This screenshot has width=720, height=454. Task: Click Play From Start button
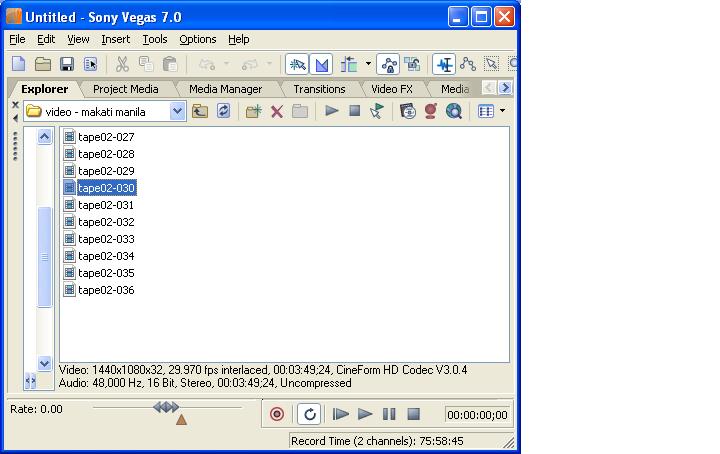point(340,414)
